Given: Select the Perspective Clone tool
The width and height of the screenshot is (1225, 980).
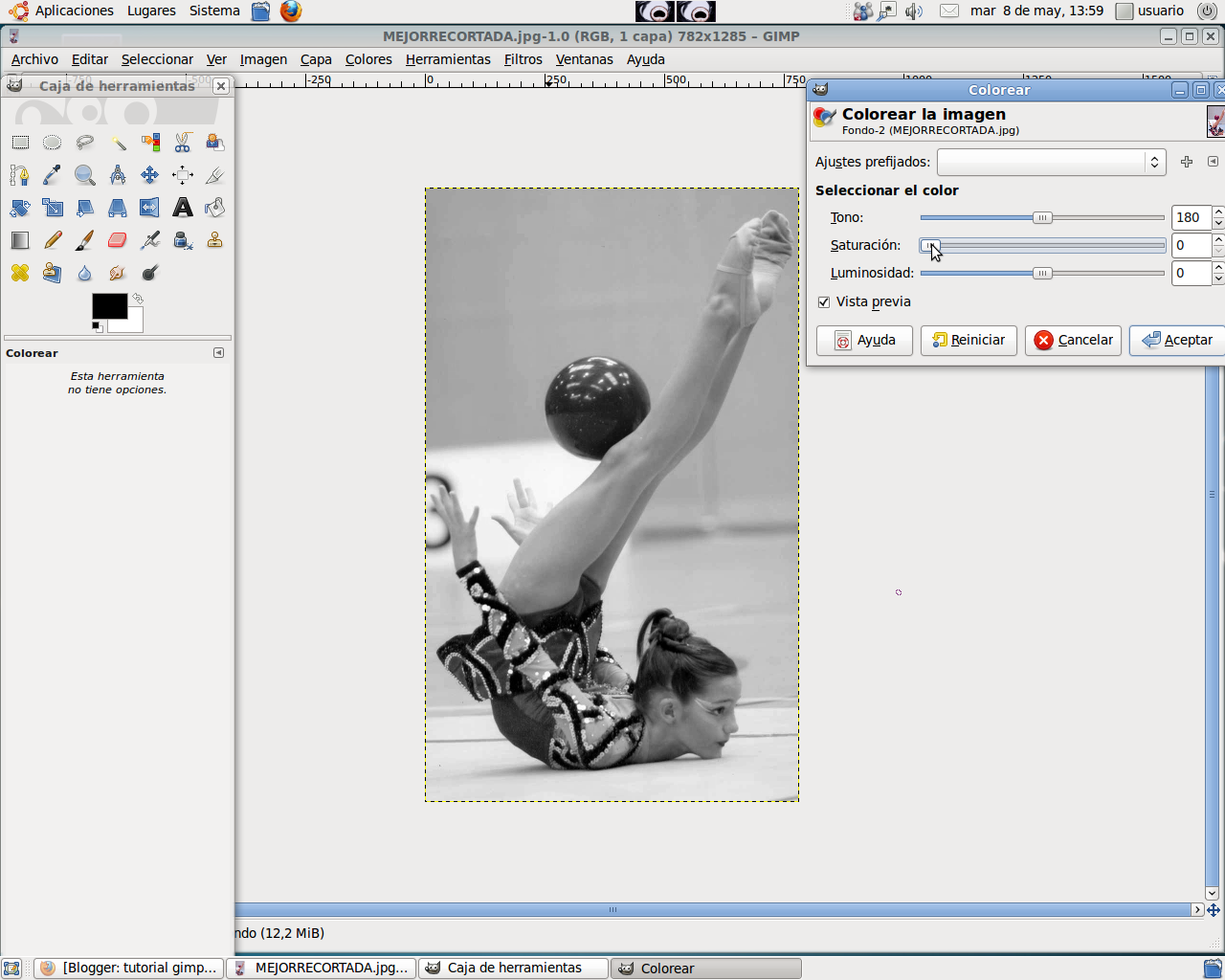Looking at the screenshot, I should (53, 273).
